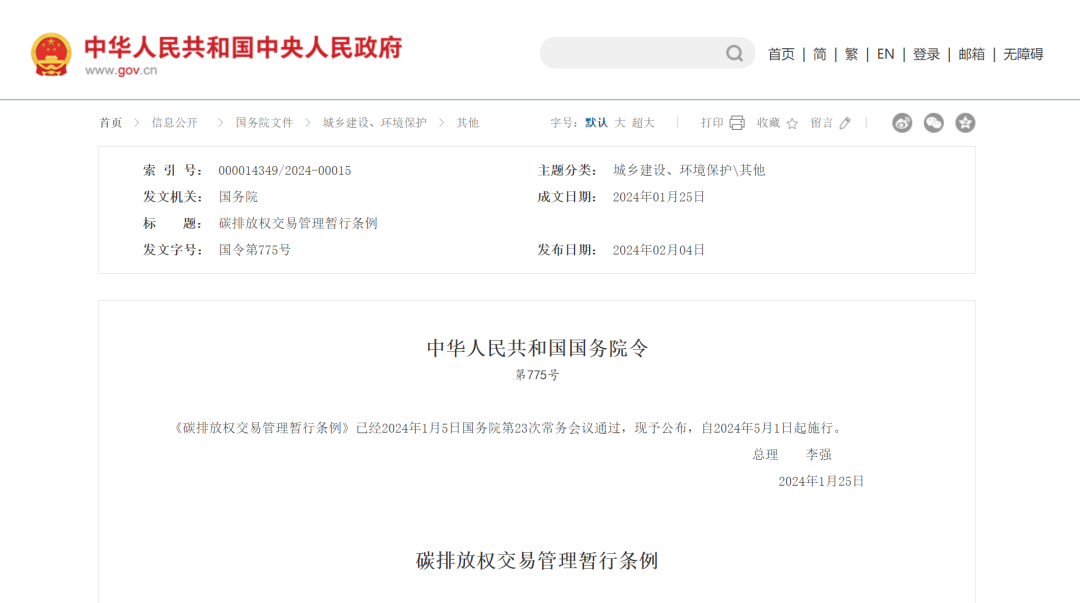
Task: Share via the Weibo icon
Action: point(902,123)
